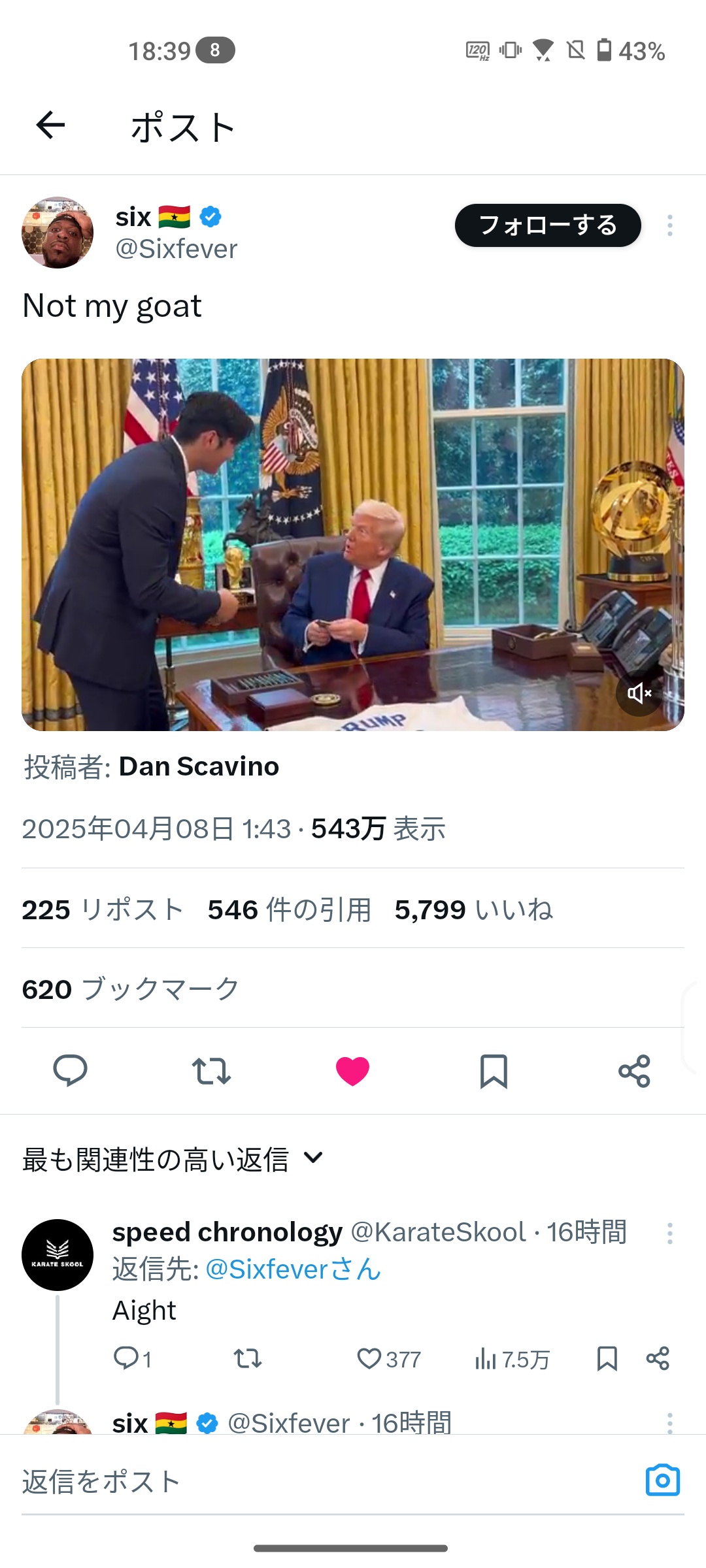This screenshot has width=706, height=1568.
Task: Like the 'Aight' reply with 377 likes
Action: (x=388, y=1359)
